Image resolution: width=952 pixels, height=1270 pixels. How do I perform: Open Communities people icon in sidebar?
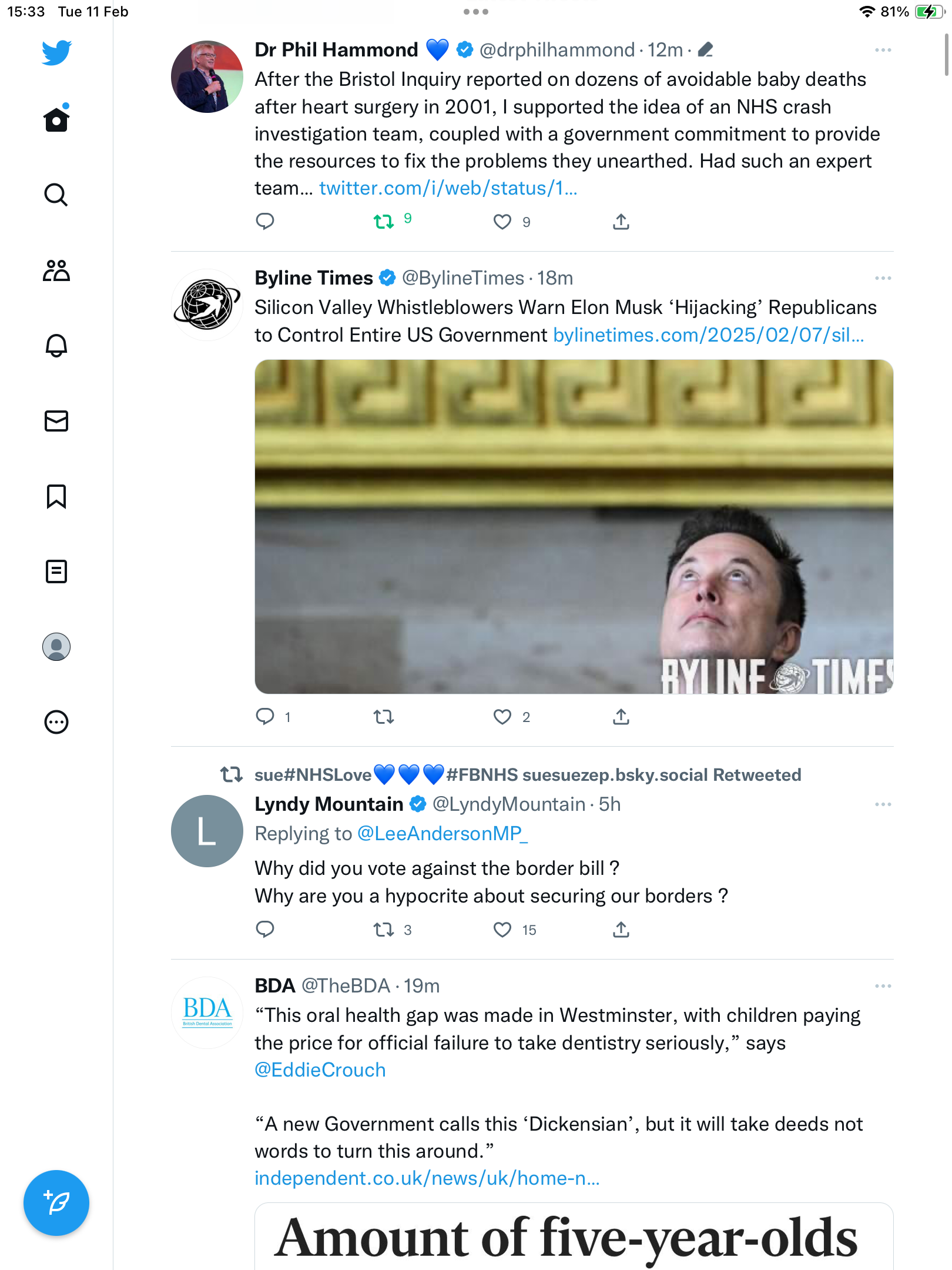tap(56, 270)
